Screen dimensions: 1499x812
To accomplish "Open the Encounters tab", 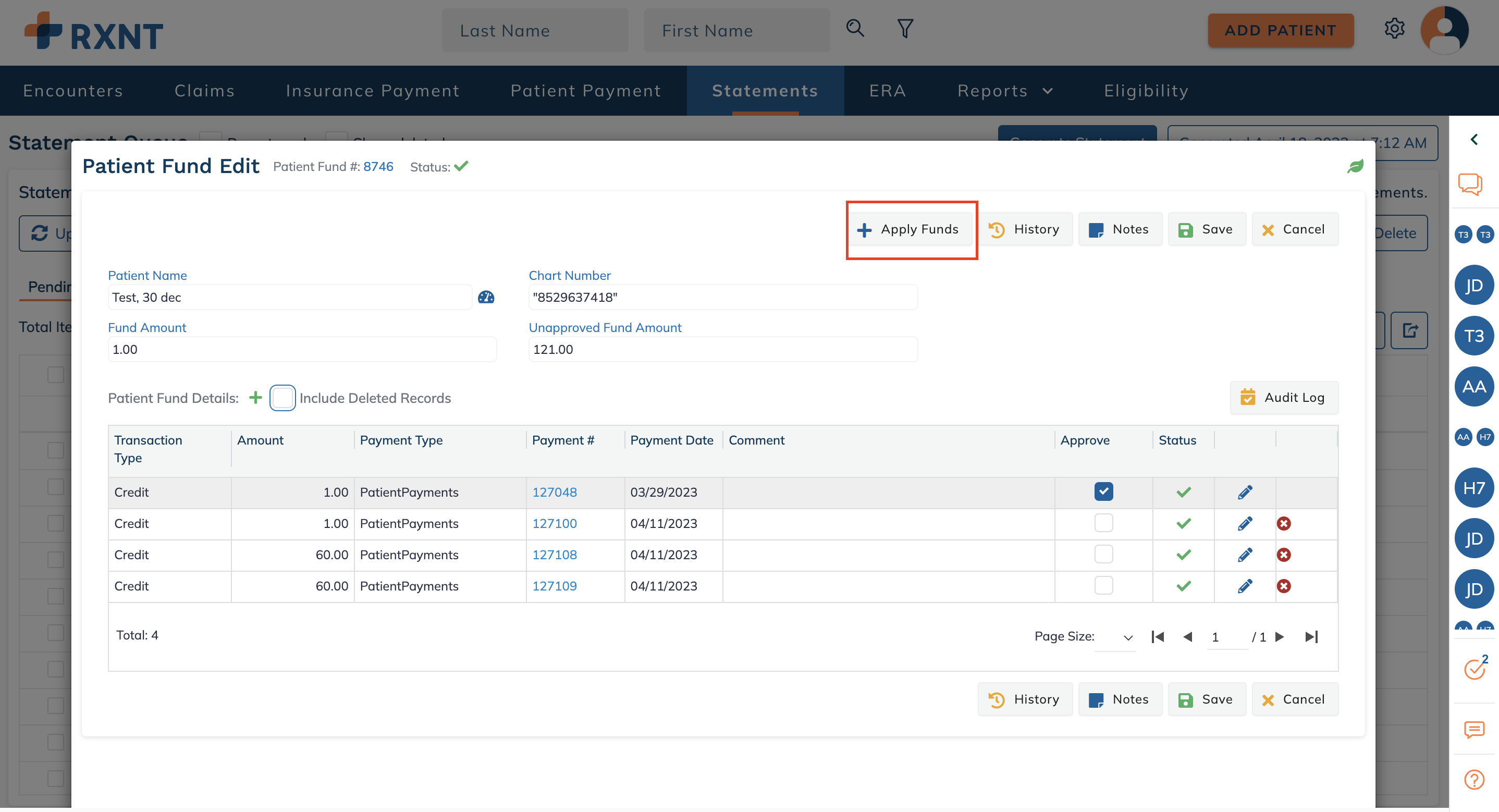I will 73,90.
